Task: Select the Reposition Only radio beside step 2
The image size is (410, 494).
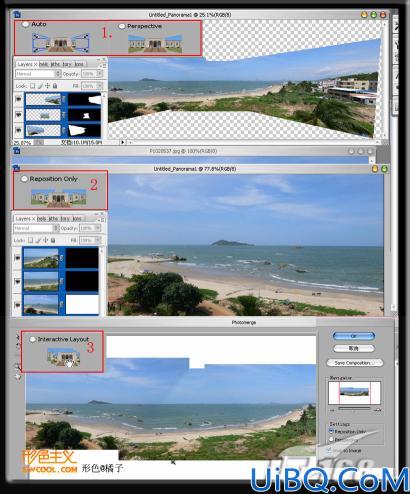Action: (x=24, y=179)
